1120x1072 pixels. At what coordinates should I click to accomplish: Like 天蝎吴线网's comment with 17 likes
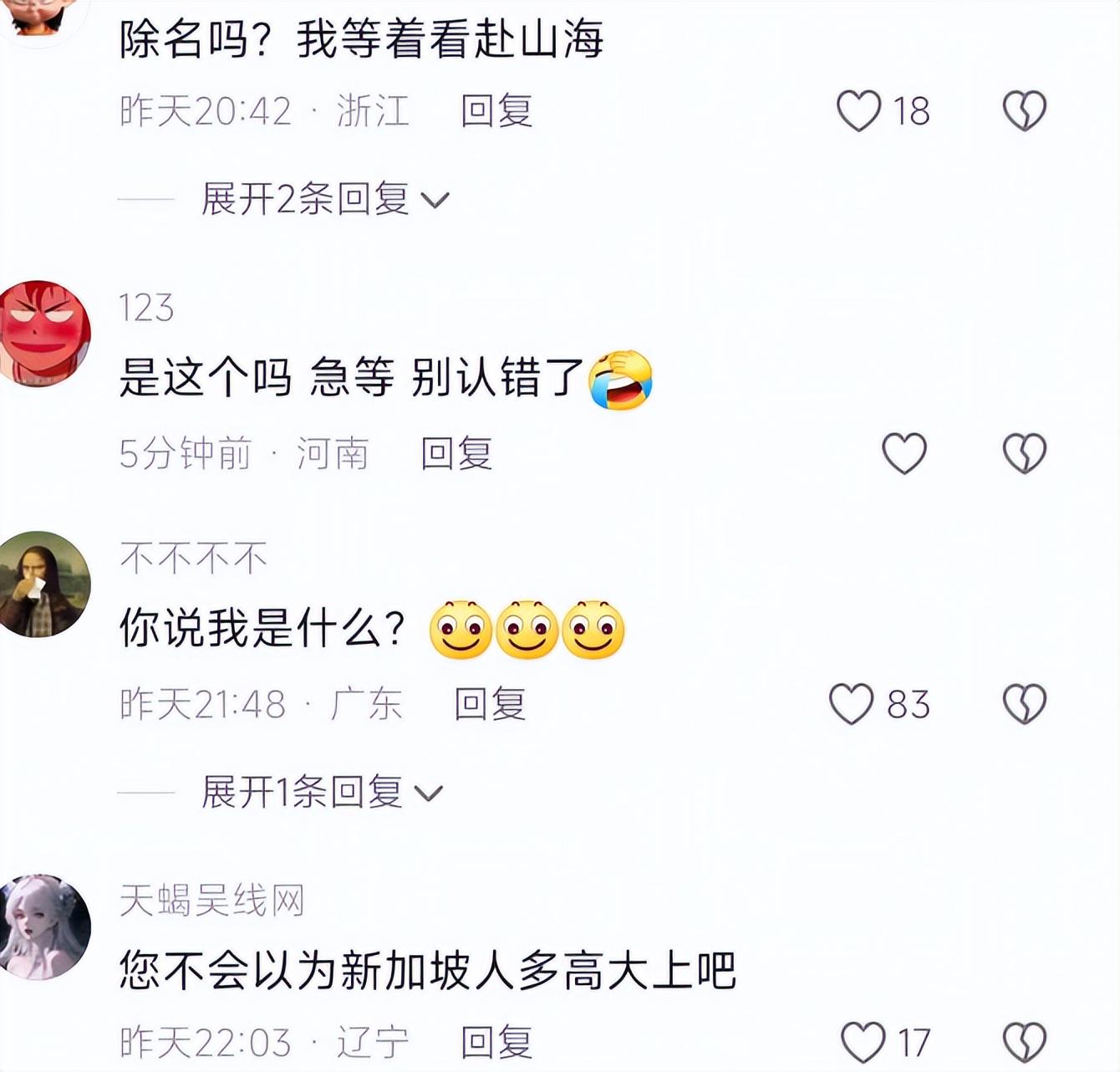click(x=863, y=1043)
